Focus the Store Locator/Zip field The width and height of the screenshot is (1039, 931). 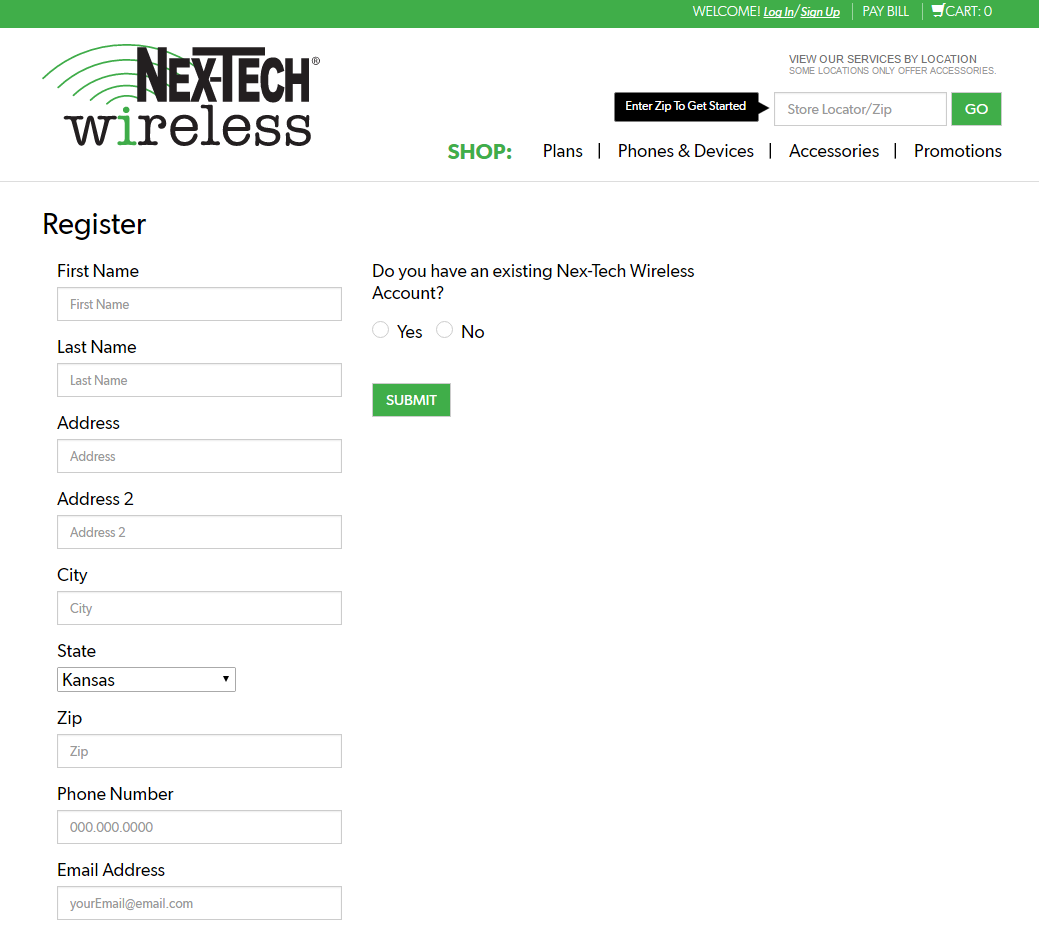tap(860, 109)
